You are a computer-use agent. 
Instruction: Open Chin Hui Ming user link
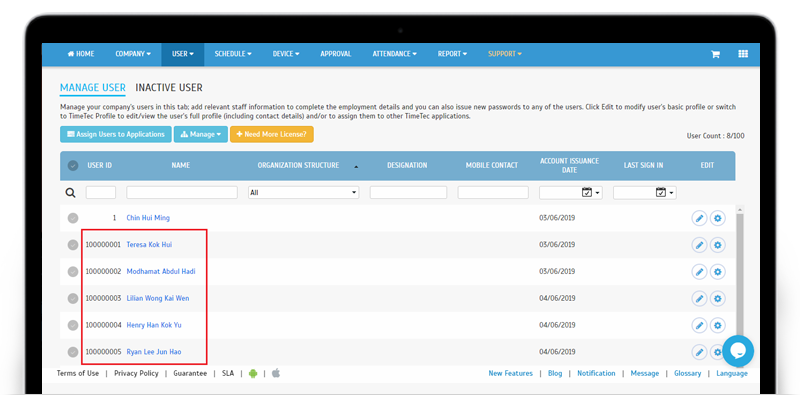(x=148, y=218)
